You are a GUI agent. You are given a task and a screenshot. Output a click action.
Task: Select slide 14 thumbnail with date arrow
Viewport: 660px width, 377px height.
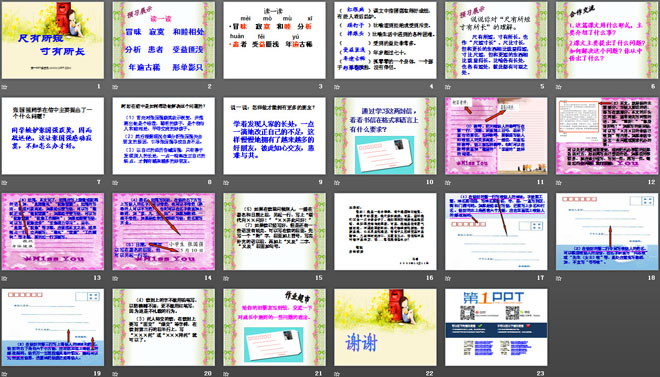coord(164,231)
